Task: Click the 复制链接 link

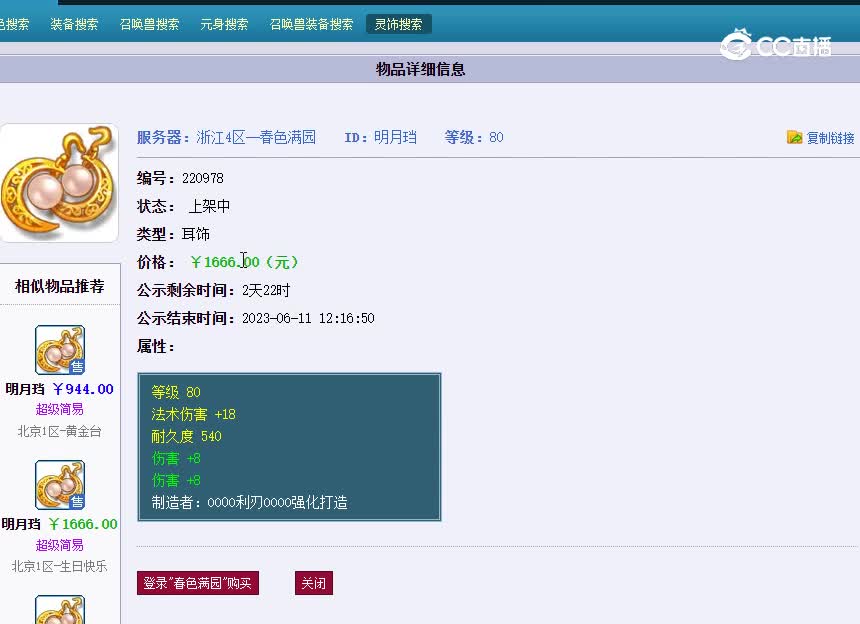Action: [830, 138]
